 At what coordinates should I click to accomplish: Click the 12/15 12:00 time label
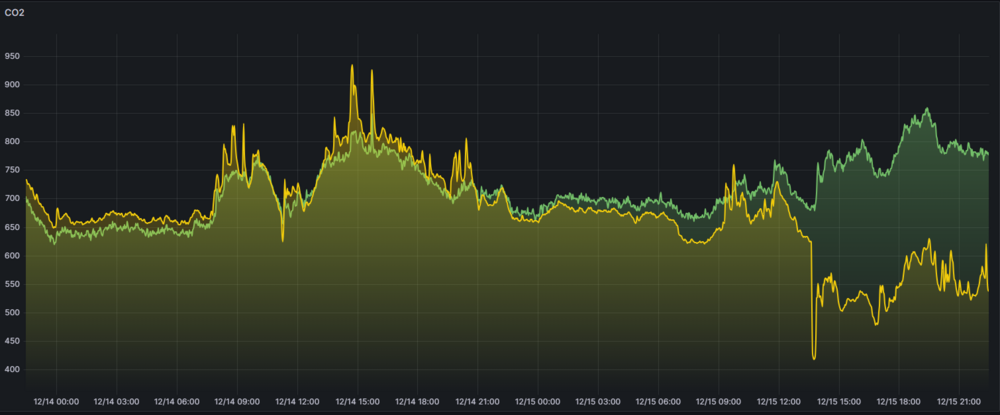(x=779, y=402)
